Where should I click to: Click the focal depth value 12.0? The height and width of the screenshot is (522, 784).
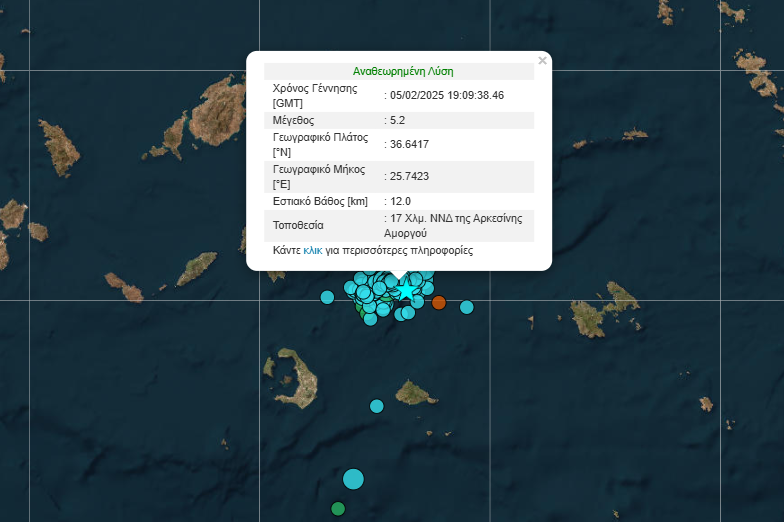coord(400,202)
